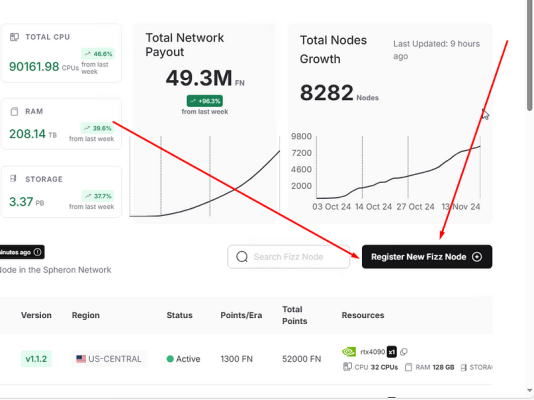
Task: Click the Total Points column header
Action: [295, 315]
